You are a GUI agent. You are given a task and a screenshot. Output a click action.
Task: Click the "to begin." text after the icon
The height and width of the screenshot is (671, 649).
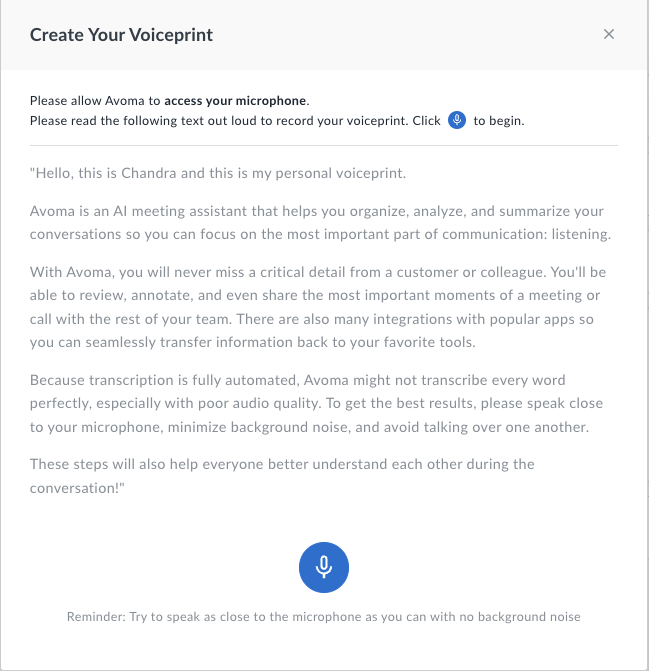[x=499, y=121]
